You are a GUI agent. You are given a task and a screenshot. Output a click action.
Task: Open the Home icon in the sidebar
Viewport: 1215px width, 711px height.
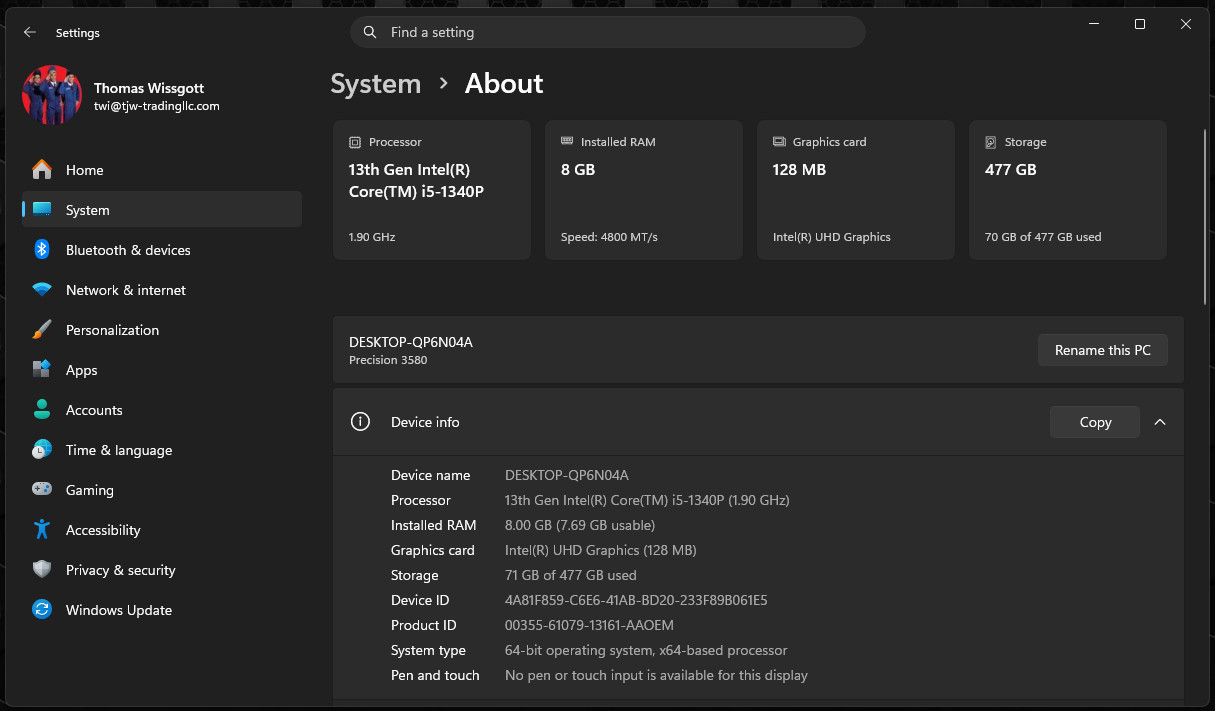42,170
